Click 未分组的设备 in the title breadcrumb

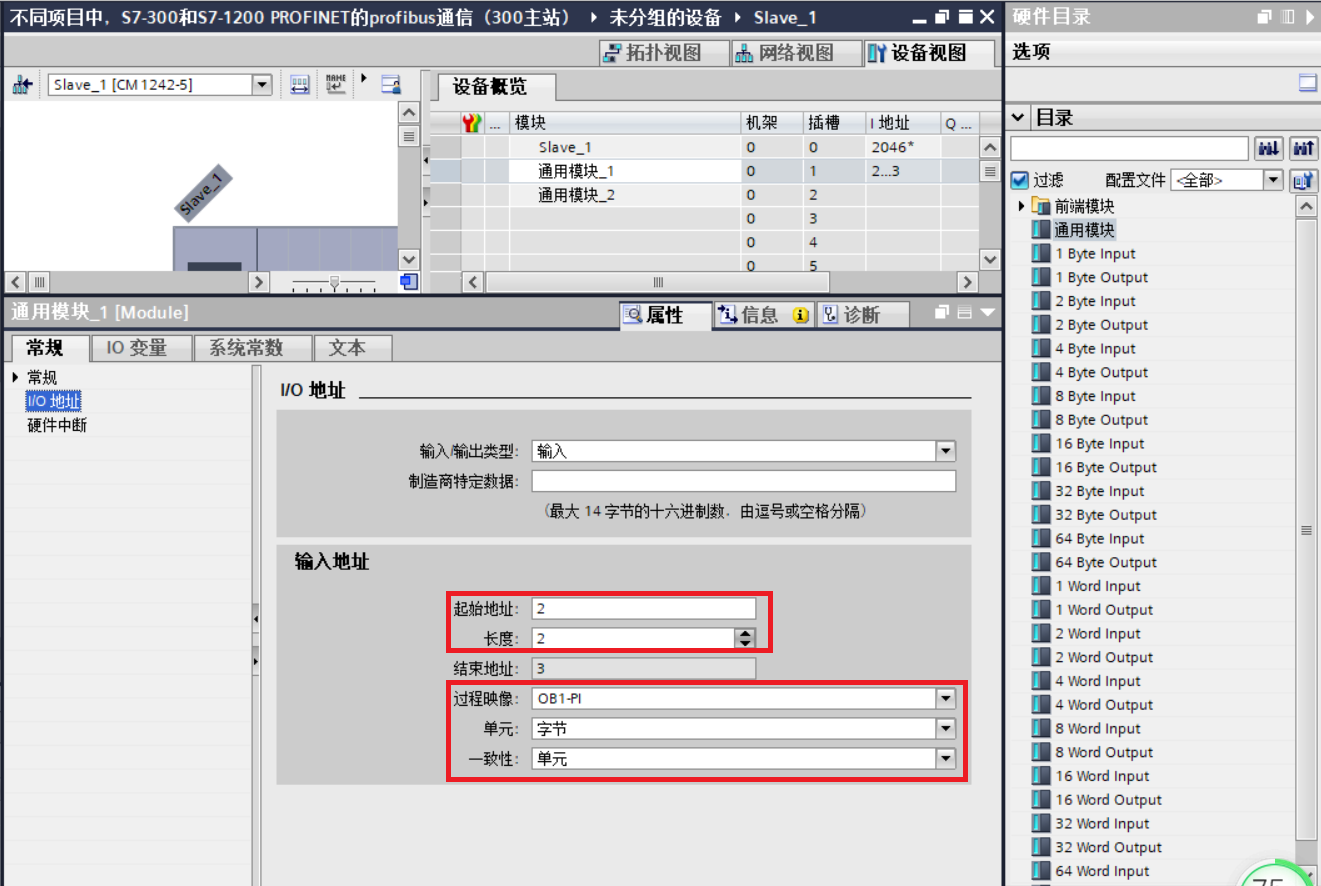(668, 17)
